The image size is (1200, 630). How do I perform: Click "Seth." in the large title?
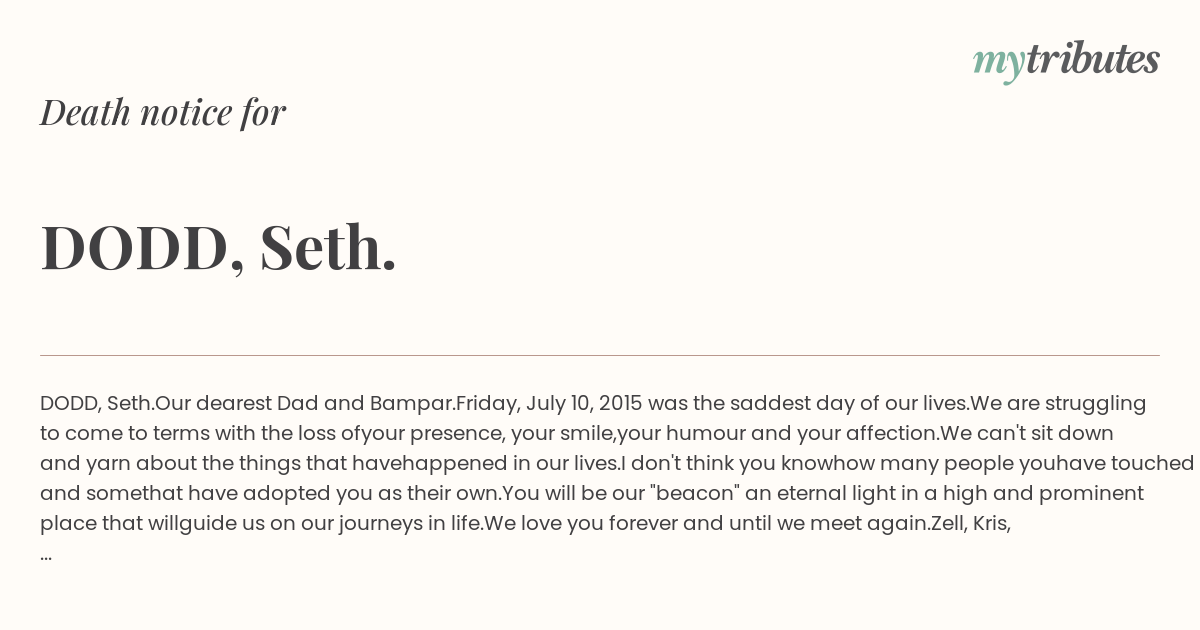coord(328,246)
